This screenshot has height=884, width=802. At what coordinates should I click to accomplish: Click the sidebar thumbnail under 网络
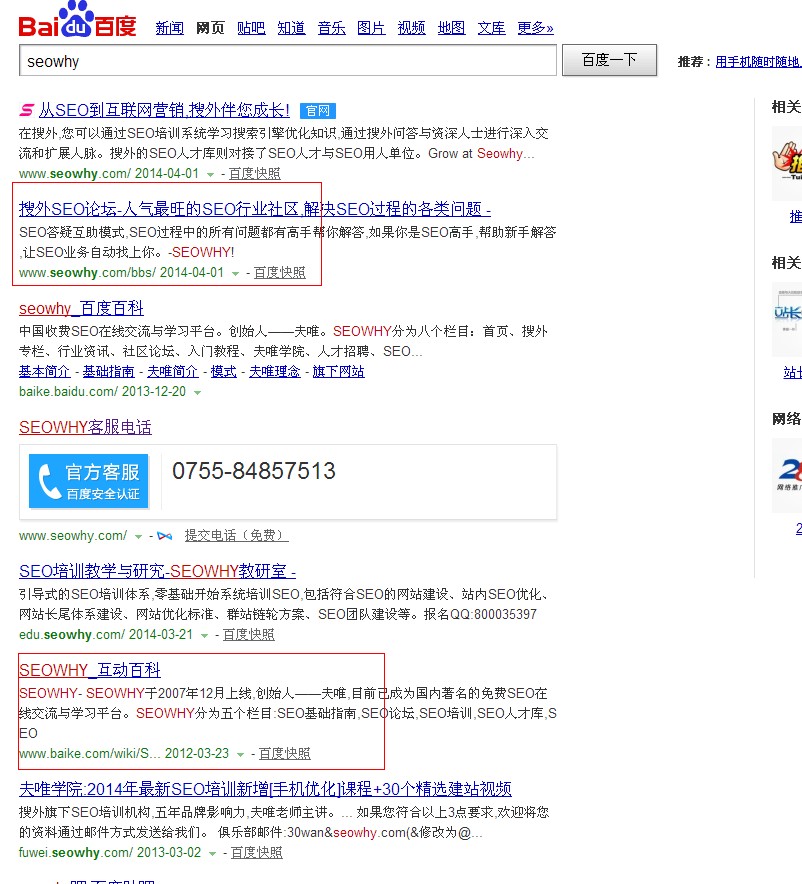coord(787,475)
